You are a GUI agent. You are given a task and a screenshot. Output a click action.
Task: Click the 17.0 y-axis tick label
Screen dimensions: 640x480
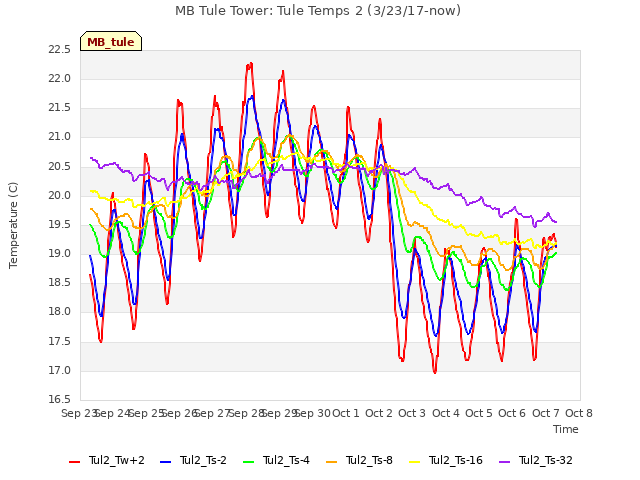(60, 371)
